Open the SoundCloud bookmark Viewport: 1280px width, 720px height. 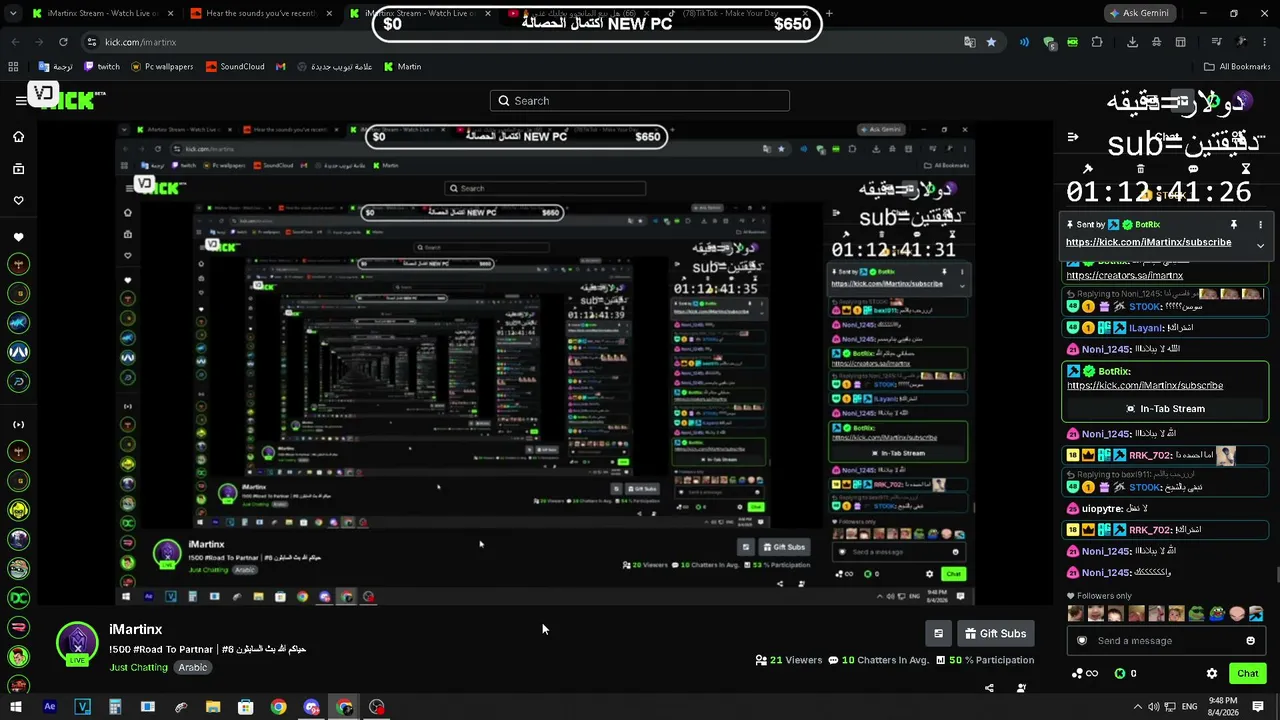coord(235,67)
